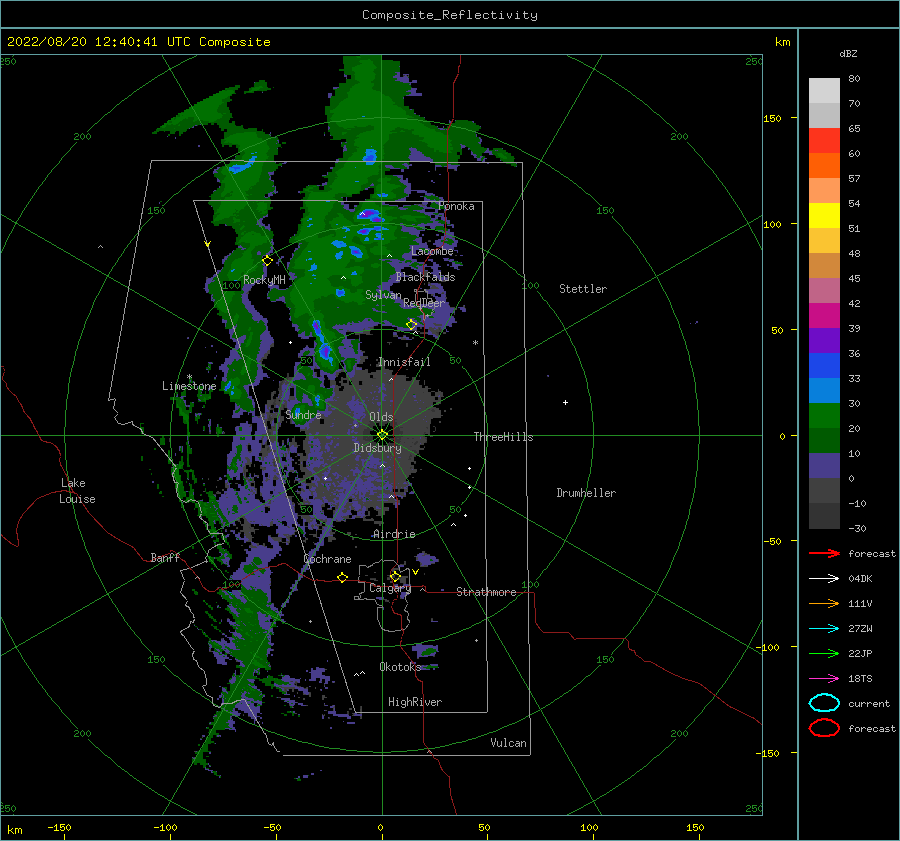
Task: Click the Cochrane town label
Action: click(327, 559)
